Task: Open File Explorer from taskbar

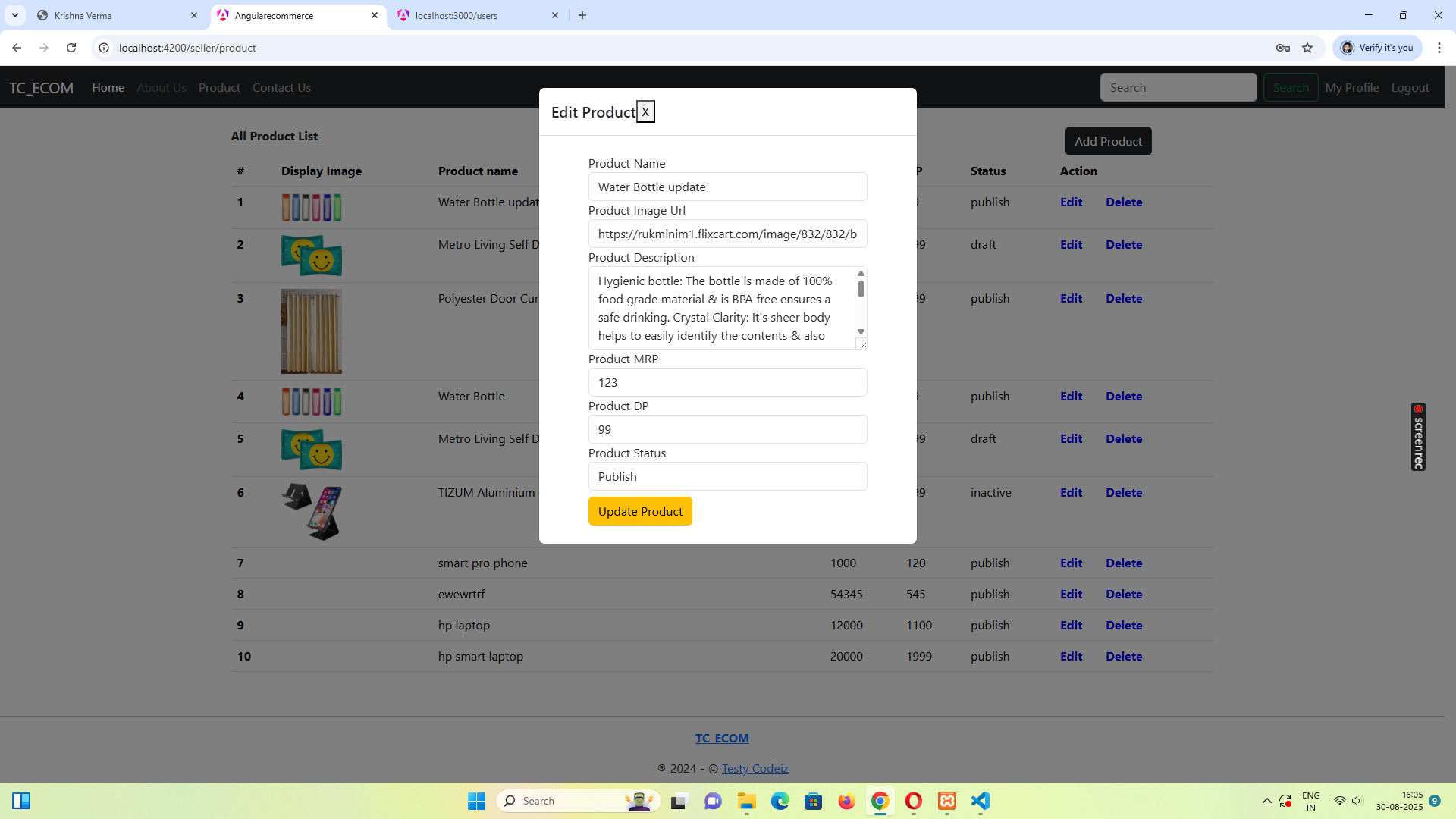Action: click(747, 801)
